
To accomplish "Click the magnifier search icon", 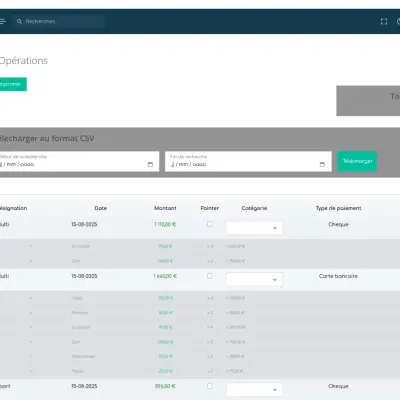I will (19, 21).
